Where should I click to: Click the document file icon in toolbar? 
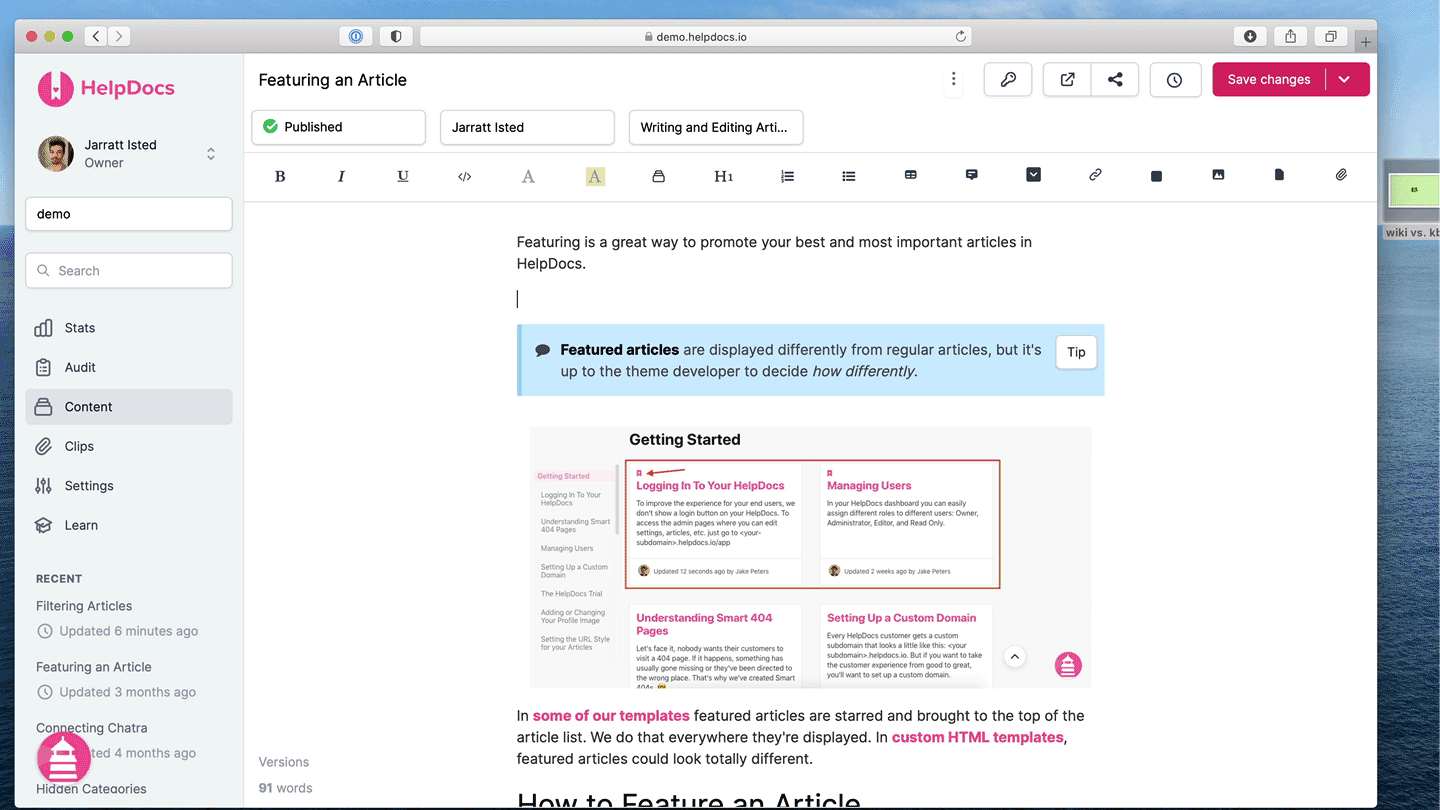(x=1279, y=175)
